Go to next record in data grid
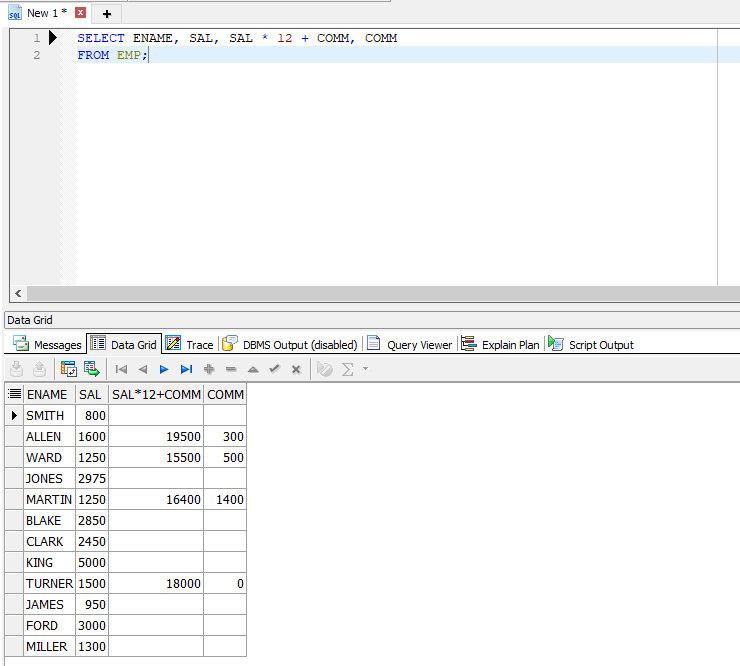 (x=164, y=369)
